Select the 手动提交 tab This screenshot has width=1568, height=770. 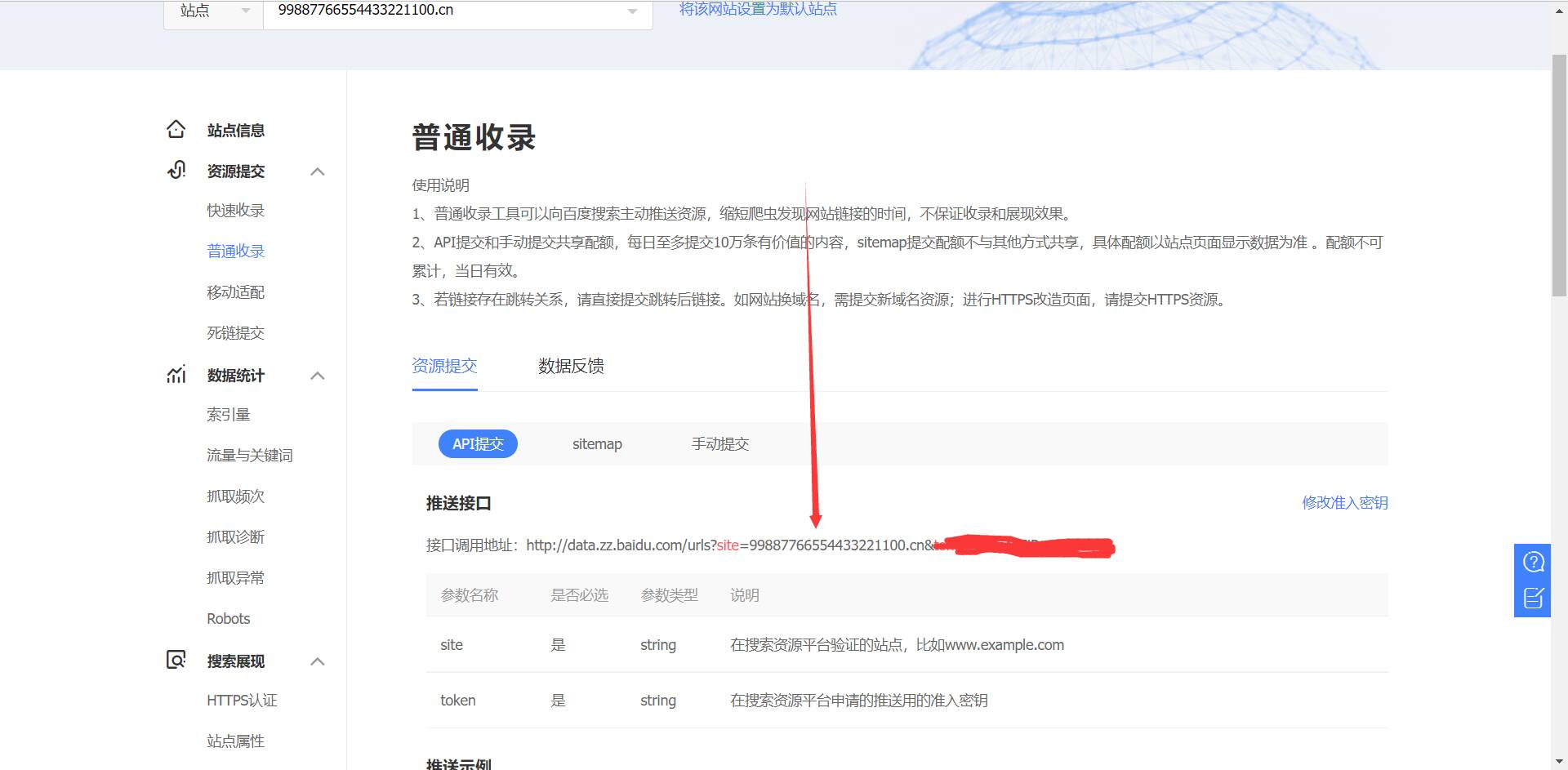tap(720, 443)
